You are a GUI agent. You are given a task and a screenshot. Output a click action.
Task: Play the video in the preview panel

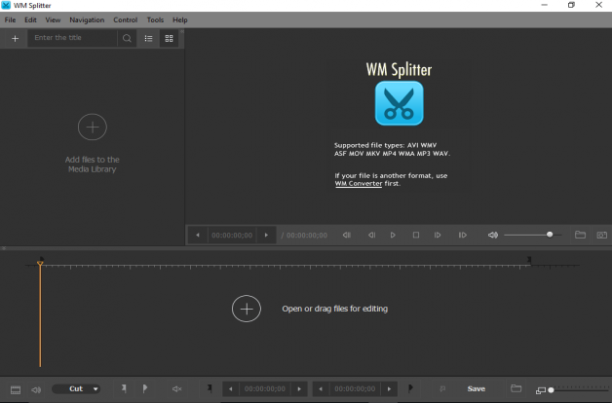click(393, 235)
